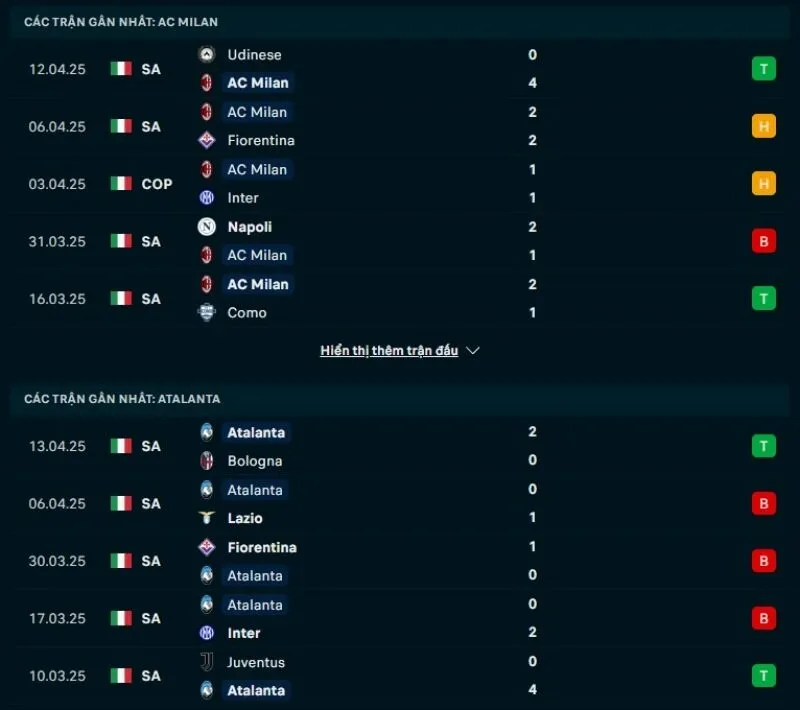
Task: Open the Atalanta team page via its name
Action: pos(256,433)
